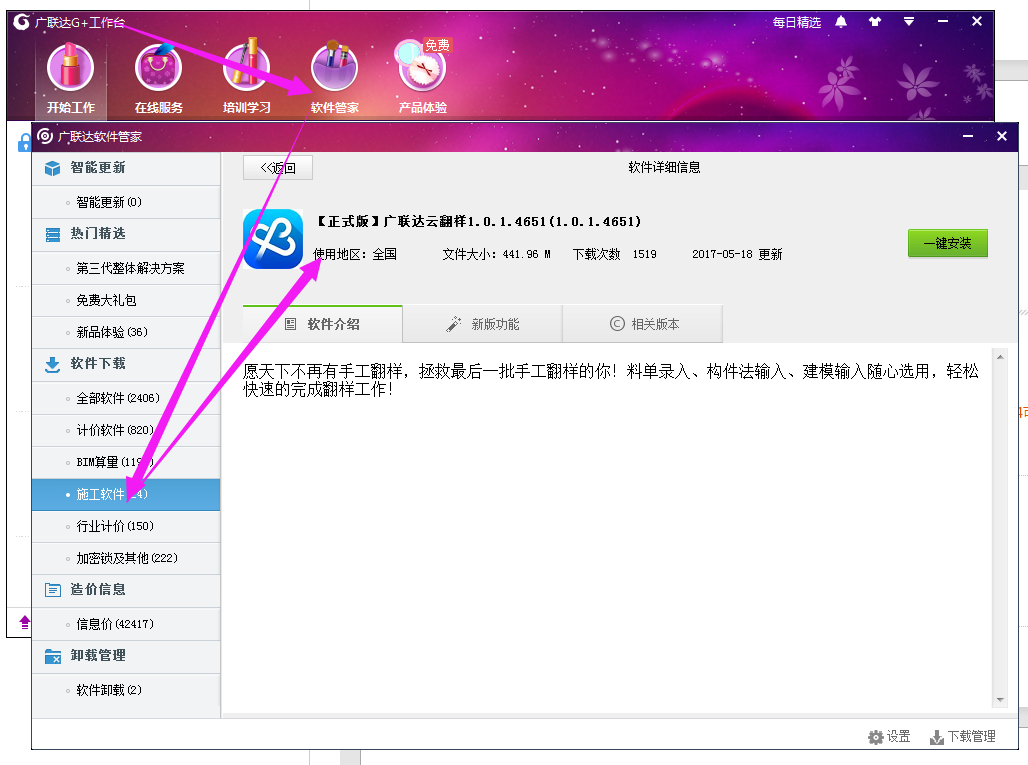Select 信息价 (42417) item
Screen dimensions: 1028x765
click(x=126, y=624)
